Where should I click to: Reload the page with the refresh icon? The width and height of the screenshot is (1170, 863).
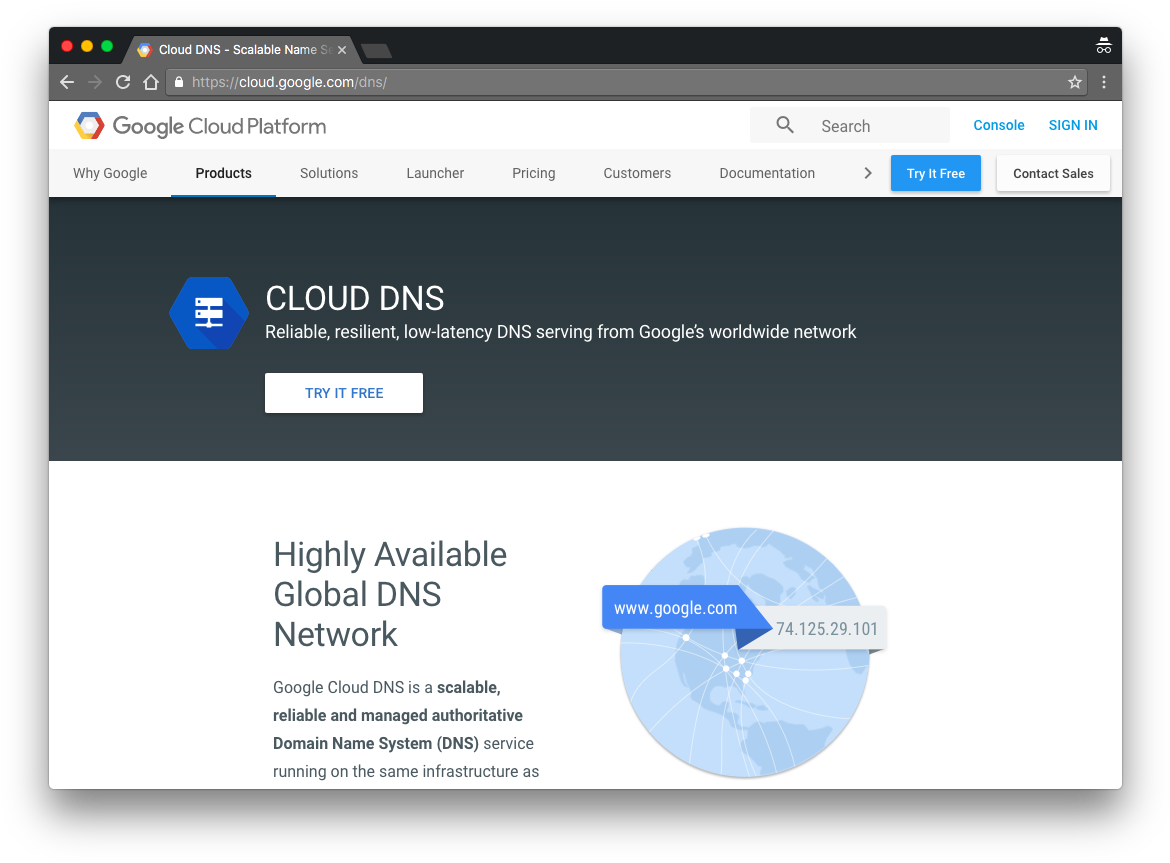click(x=123, y=83)
